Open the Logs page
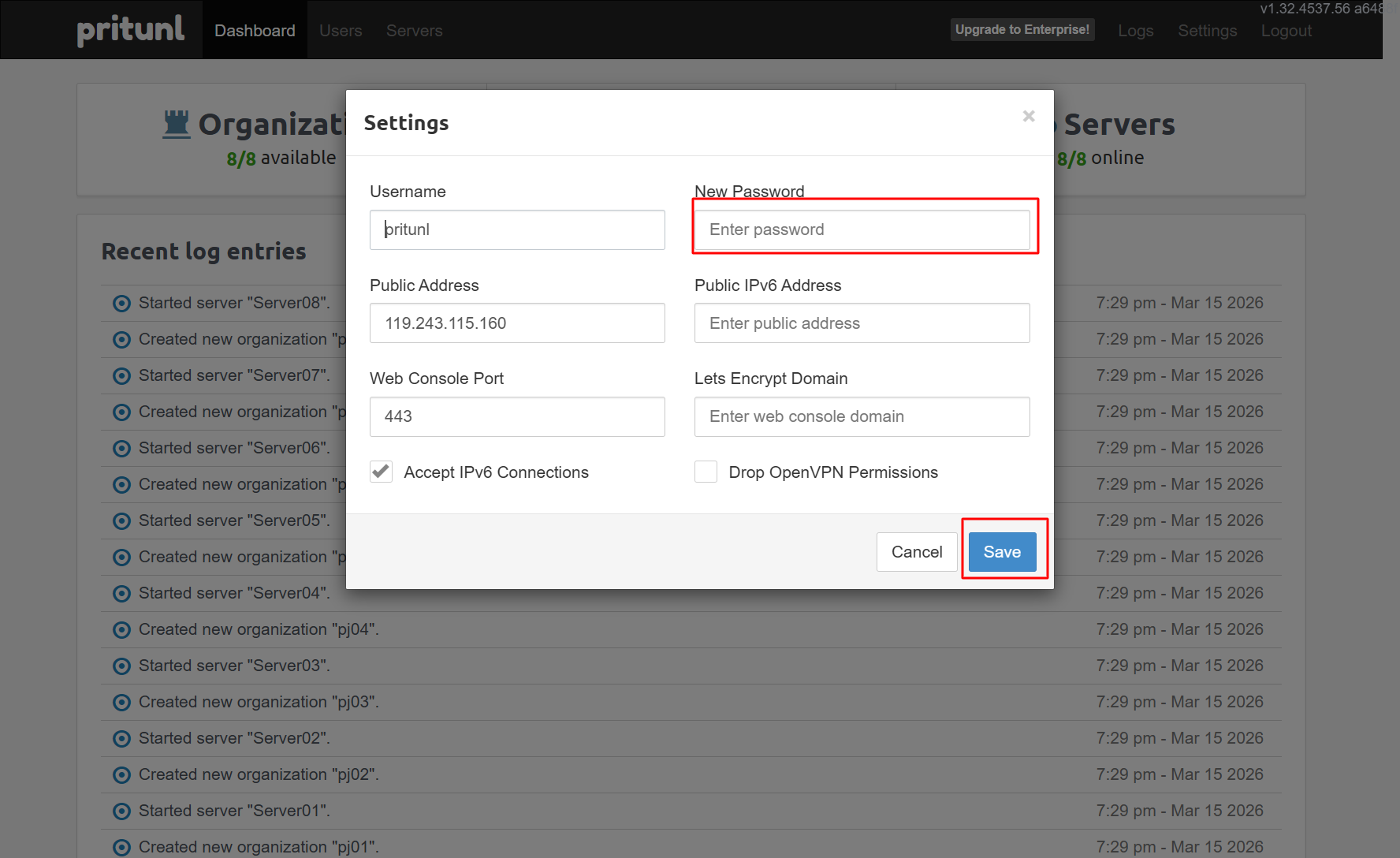The image size is (1400, 858). pyautogui.click(x=1135, y=30)
